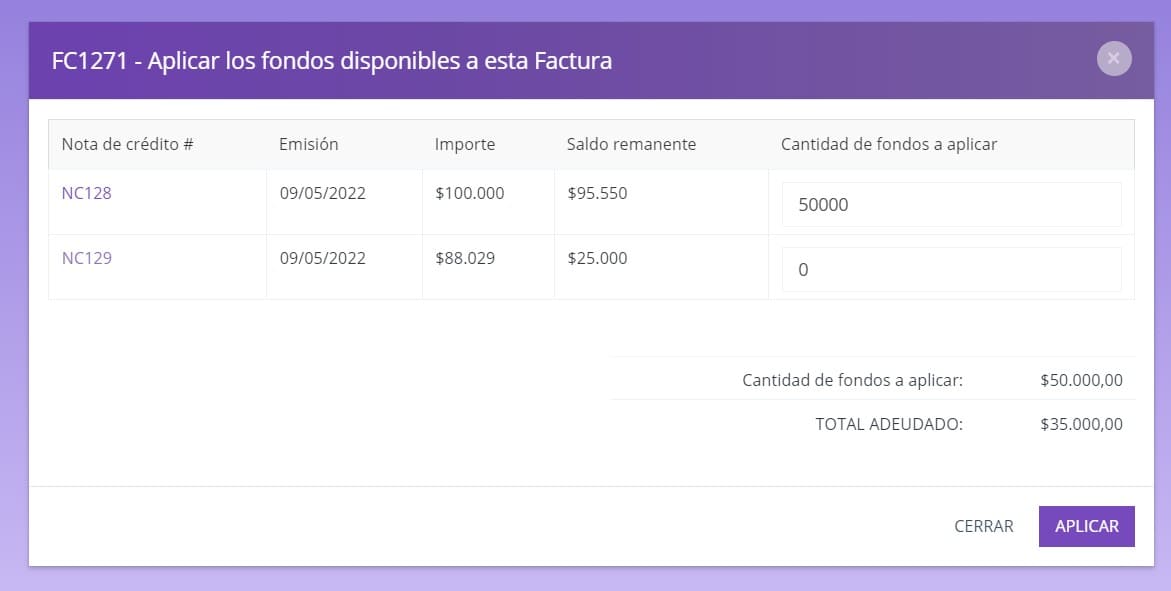Select the 'Importe' column header
1171x591 pixels.
(465, 144)
